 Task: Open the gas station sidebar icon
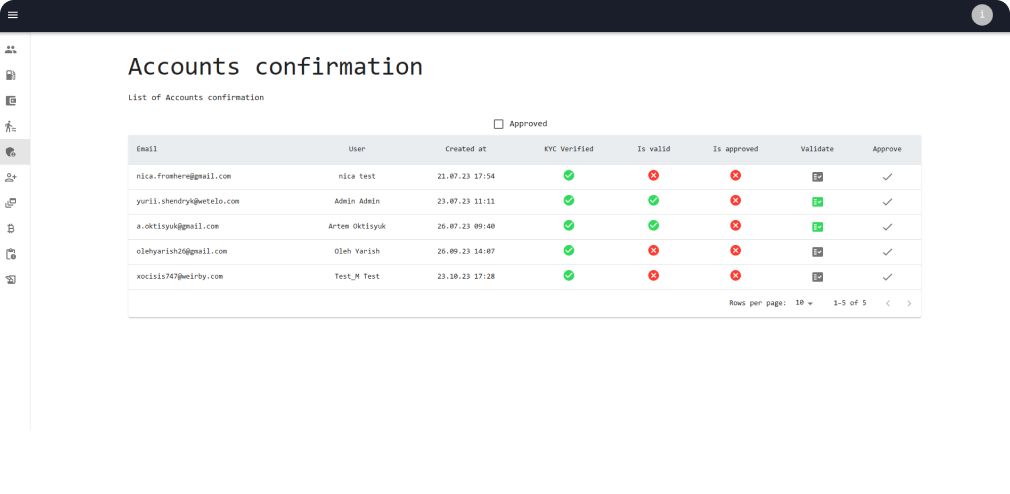pos(10,75)
